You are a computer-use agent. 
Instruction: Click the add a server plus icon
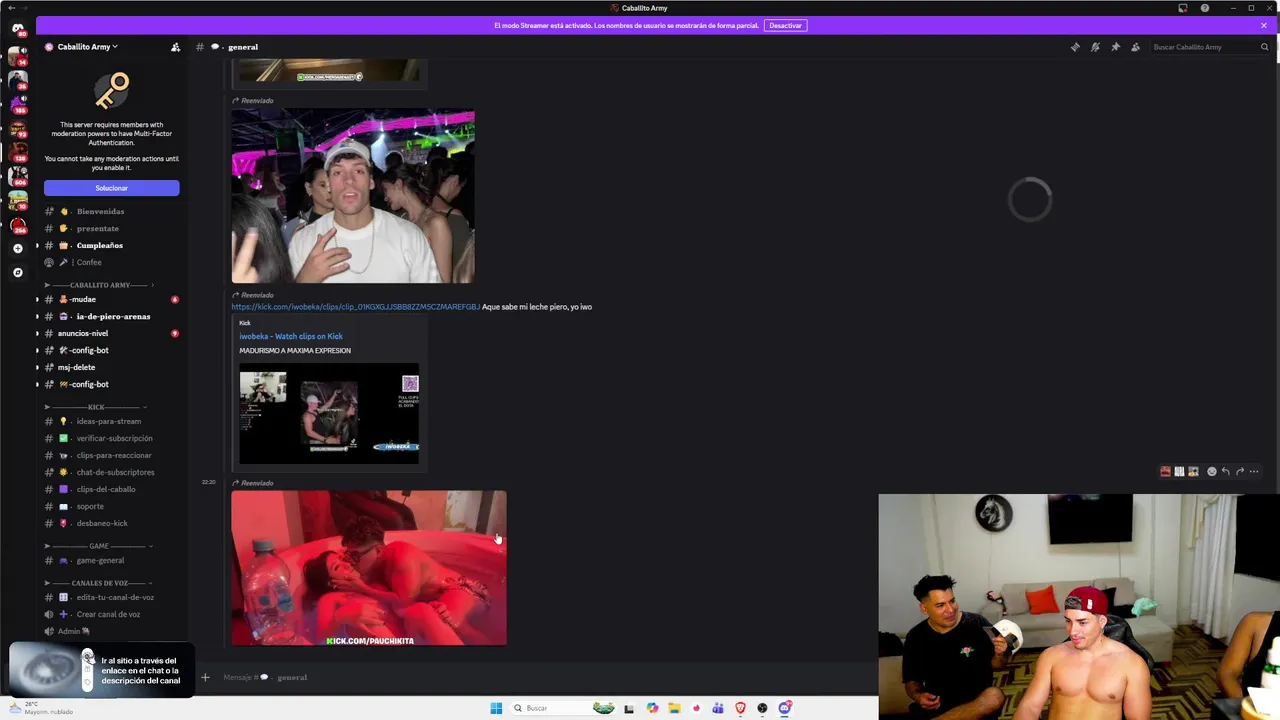click(x=17, y=248)
